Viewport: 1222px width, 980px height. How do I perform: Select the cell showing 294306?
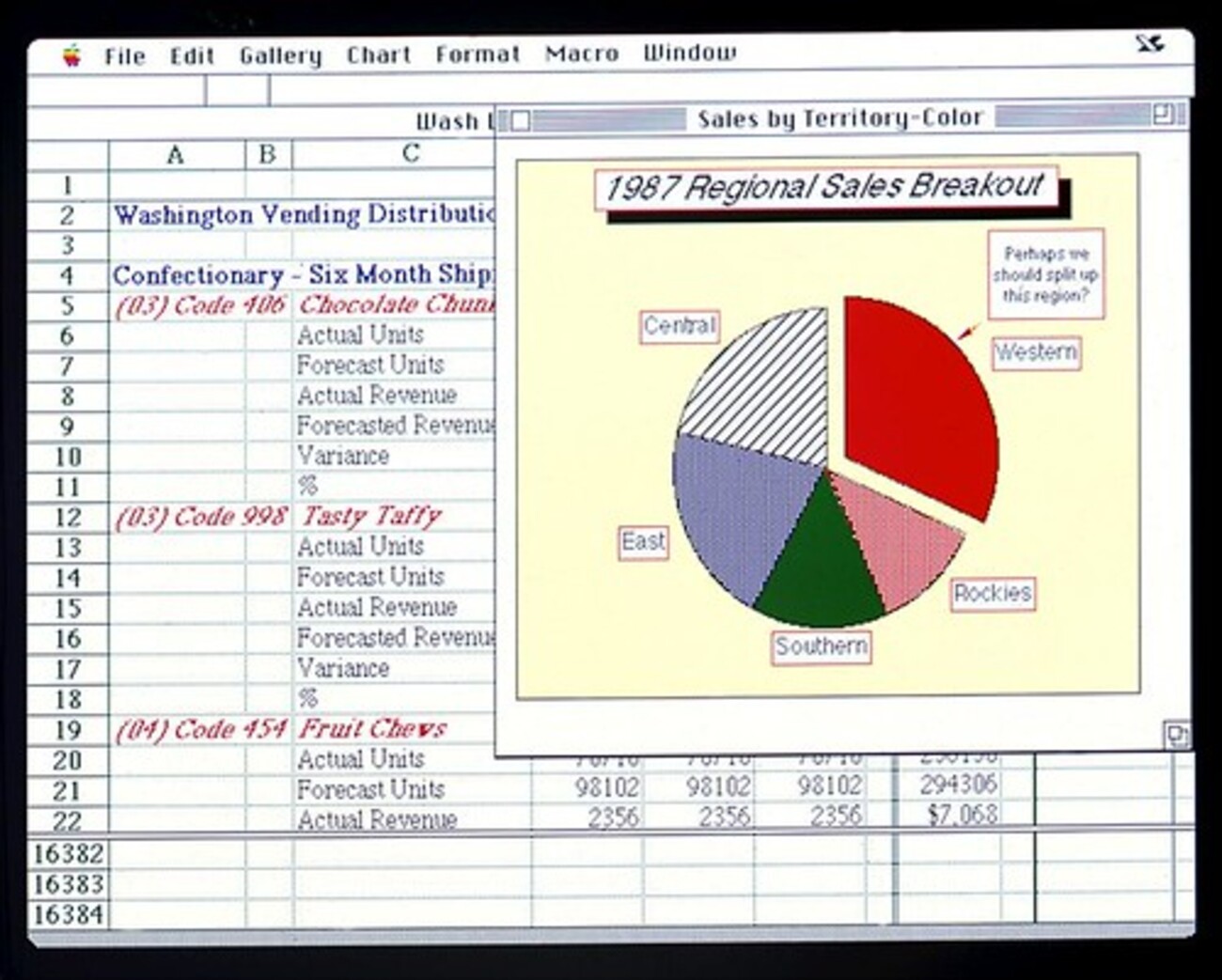(958, 785)
